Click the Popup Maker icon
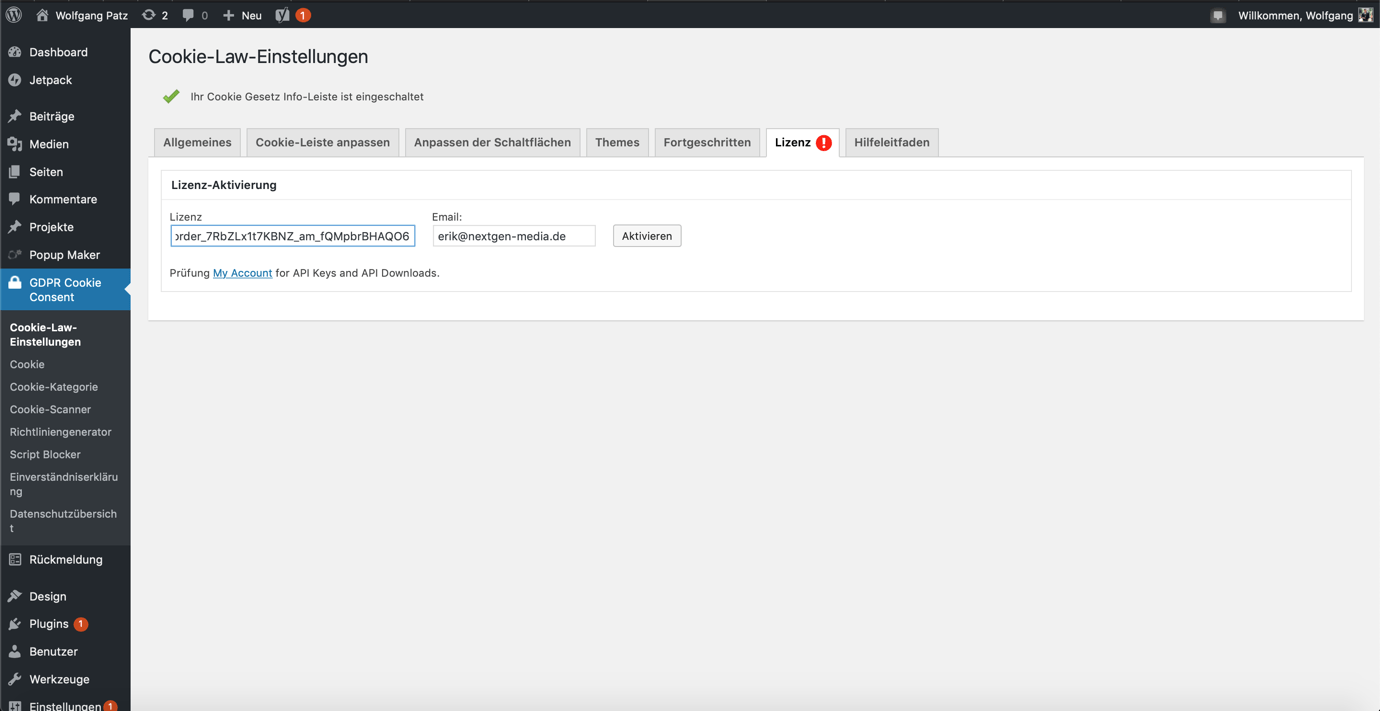Image resolution: width=1380 pixels, height=711 pixels. (x=15, y=255)
